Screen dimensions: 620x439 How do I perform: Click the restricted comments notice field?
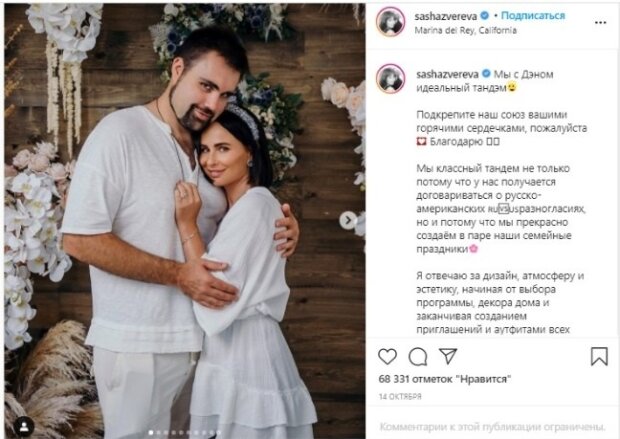click(x=493, y=427)
